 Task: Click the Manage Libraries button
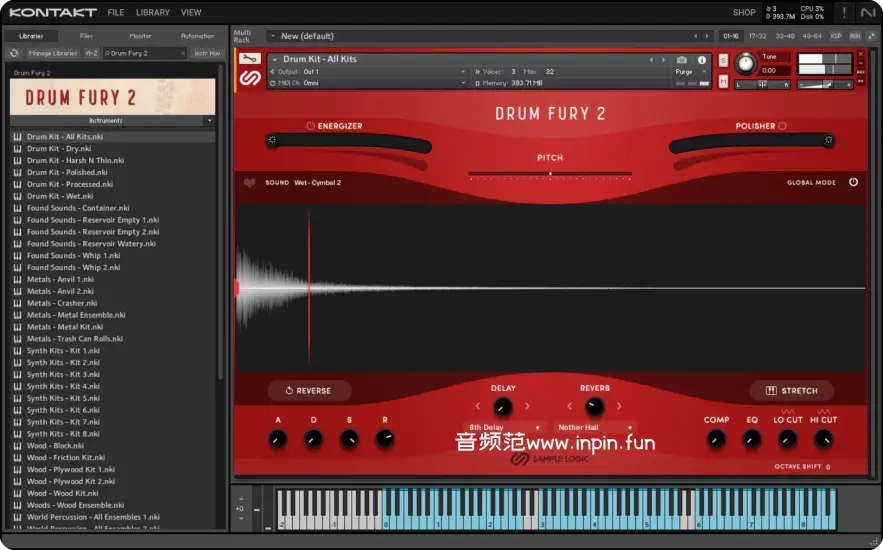(53, 53)
